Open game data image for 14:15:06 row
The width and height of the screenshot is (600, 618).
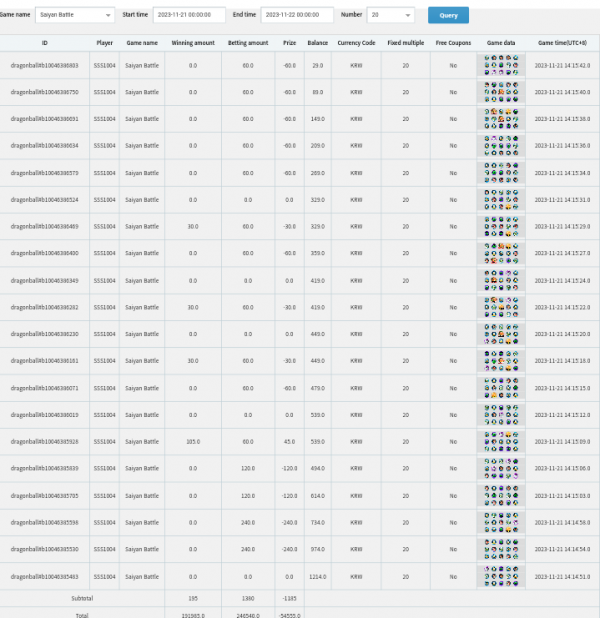(x=501, y=468)
